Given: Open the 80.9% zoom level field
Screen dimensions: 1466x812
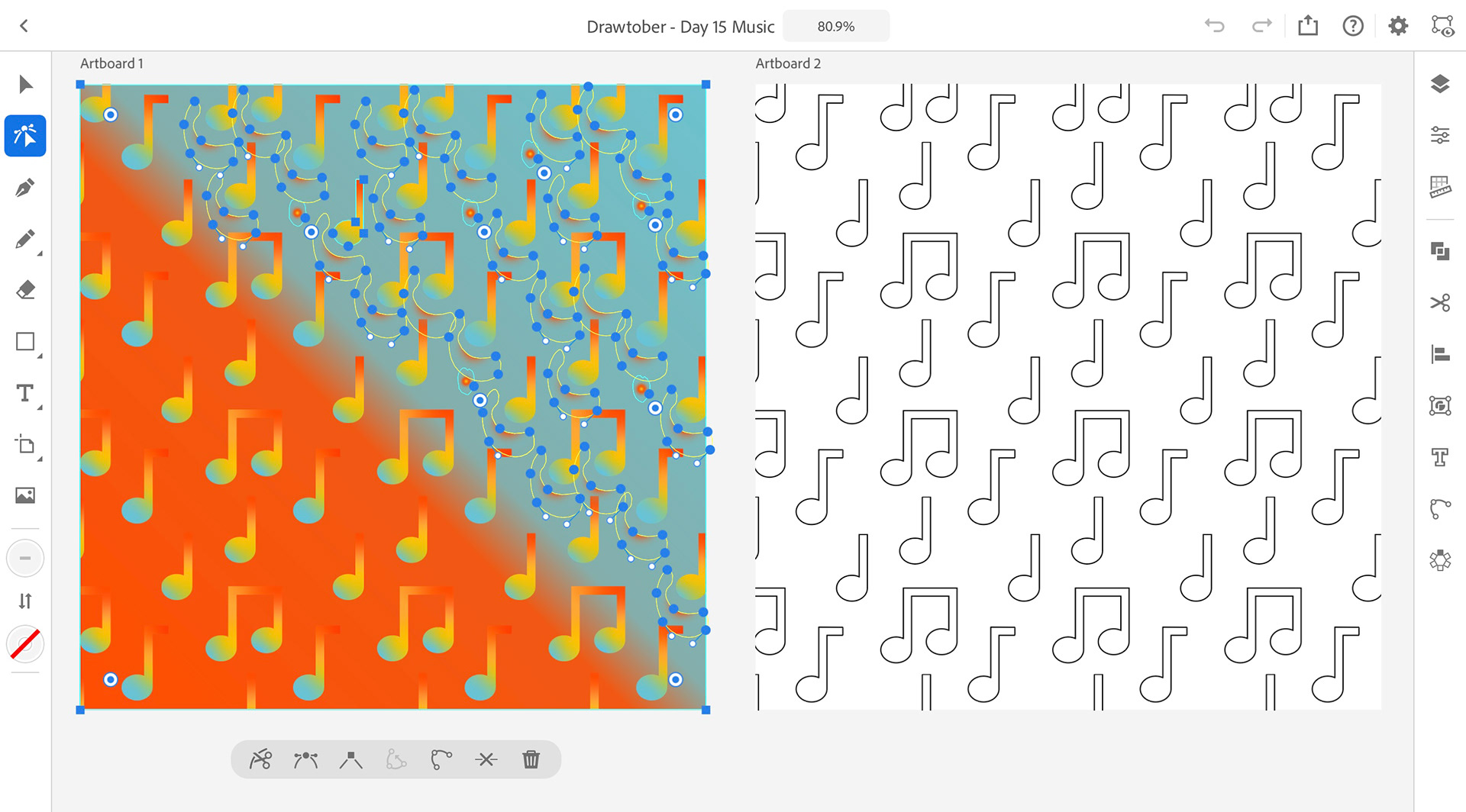Looking at the screenshot, I should click(x=836, y=26).
